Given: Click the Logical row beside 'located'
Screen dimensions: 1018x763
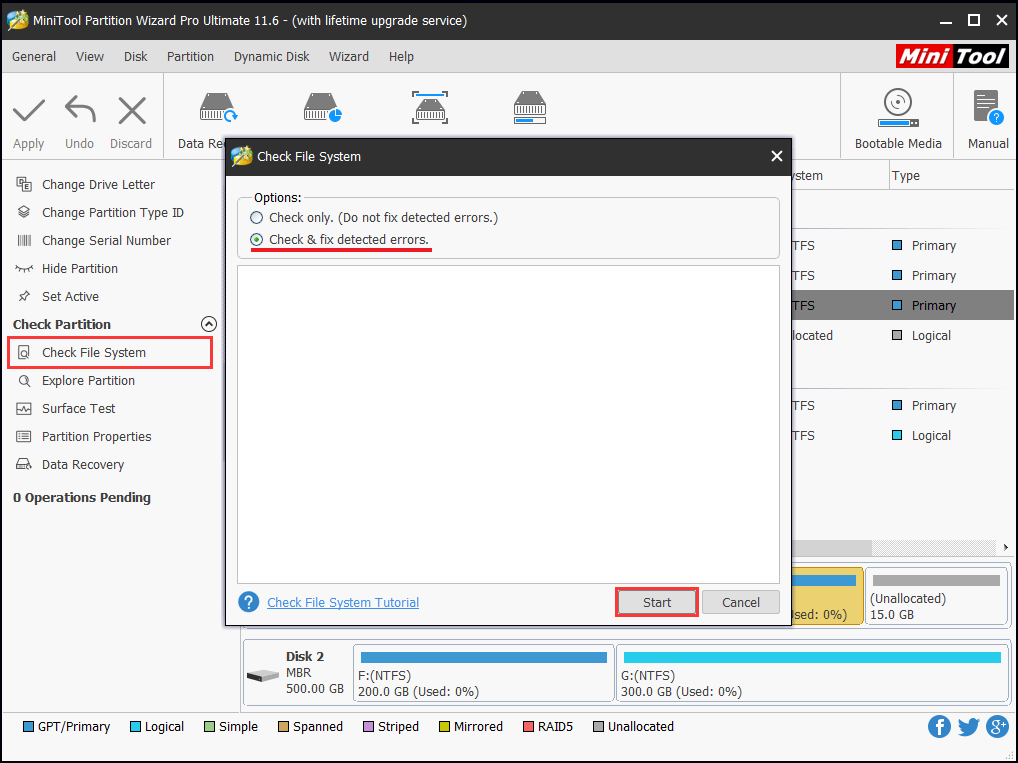Looking at the screenshot, I should [902, 336].
